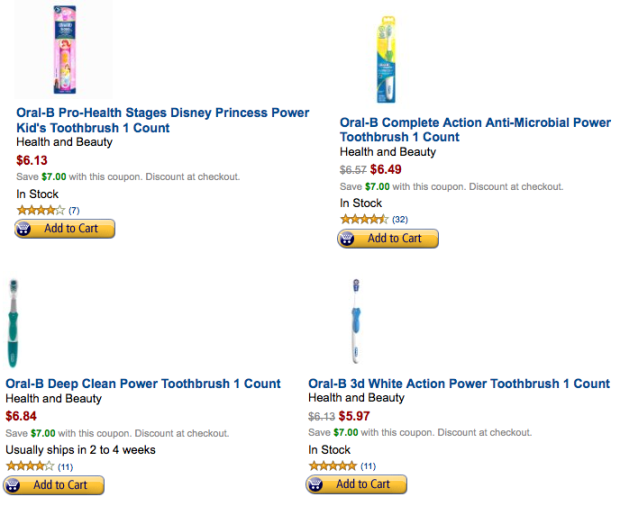
Task: Click star rating for Deep Clean toothbrush
Action: (x=30, y=466)
